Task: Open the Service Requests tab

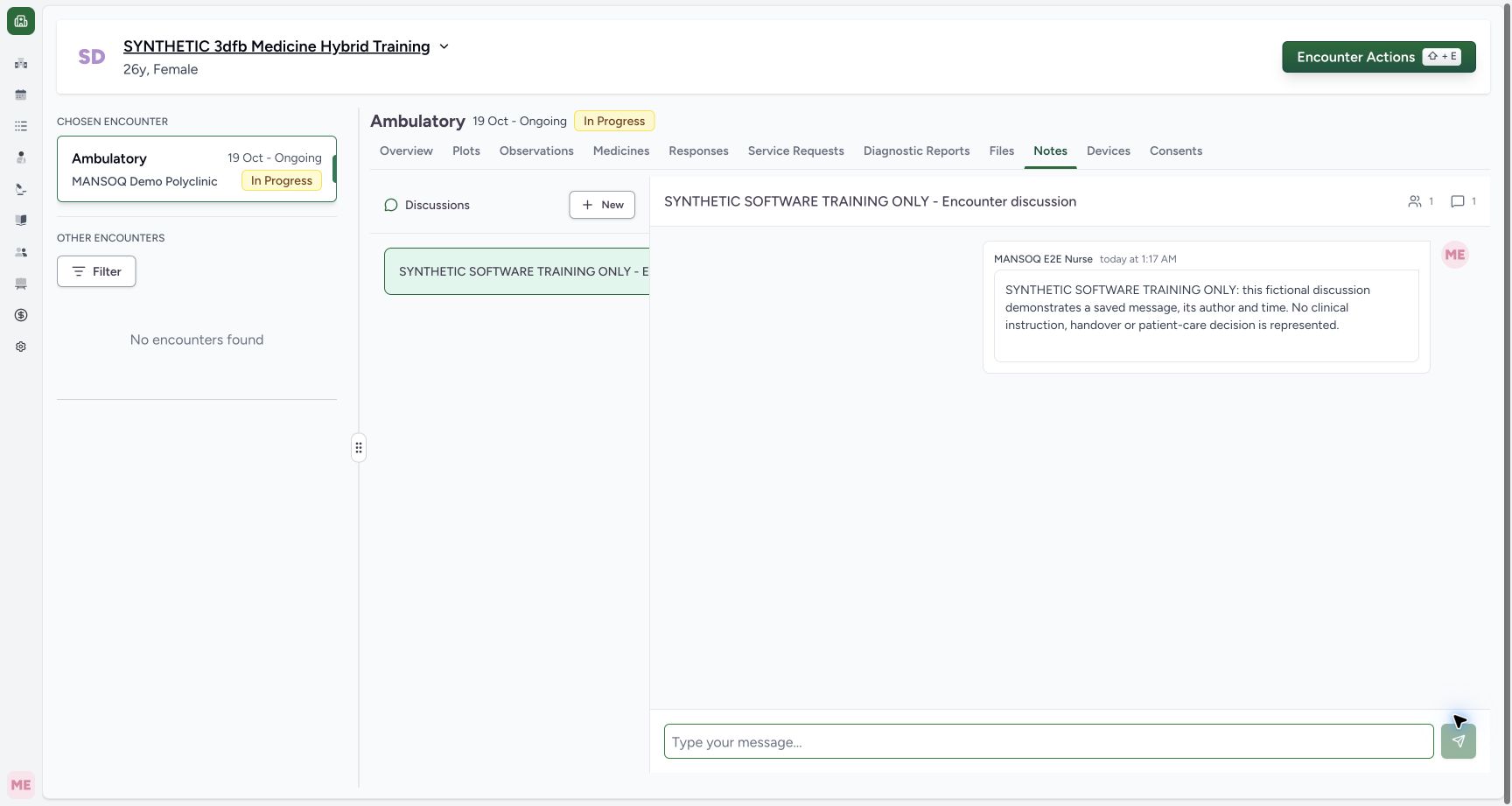Action: click(796, 151)
